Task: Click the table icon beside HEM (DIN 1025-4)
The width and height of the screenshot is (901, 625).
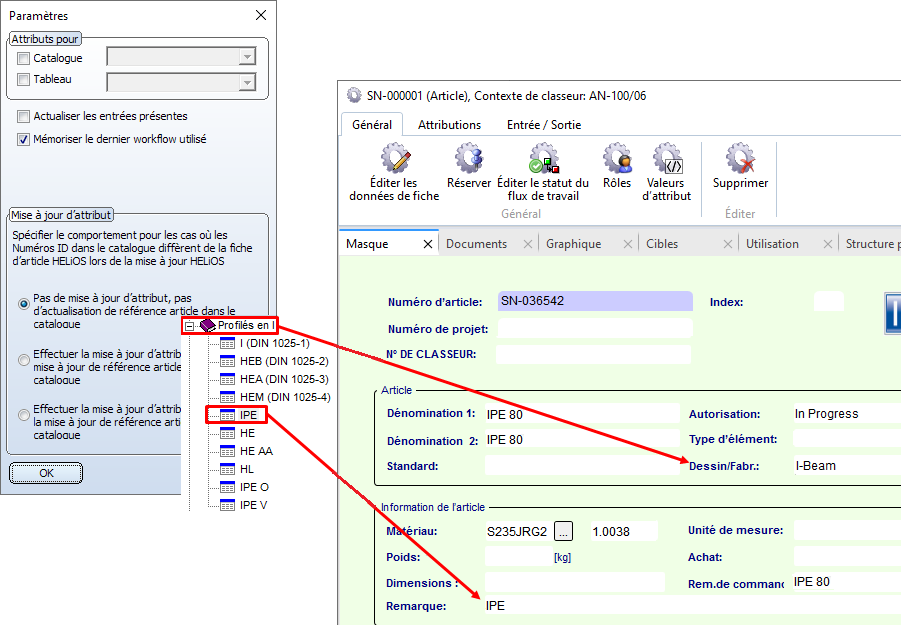Action: (x=228, y=397)
